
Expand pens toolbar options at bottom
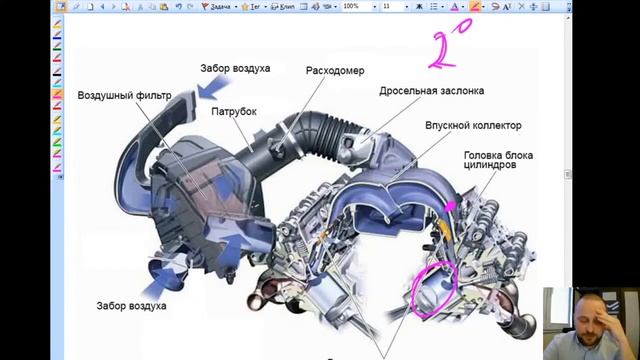(x=60, y=177)
